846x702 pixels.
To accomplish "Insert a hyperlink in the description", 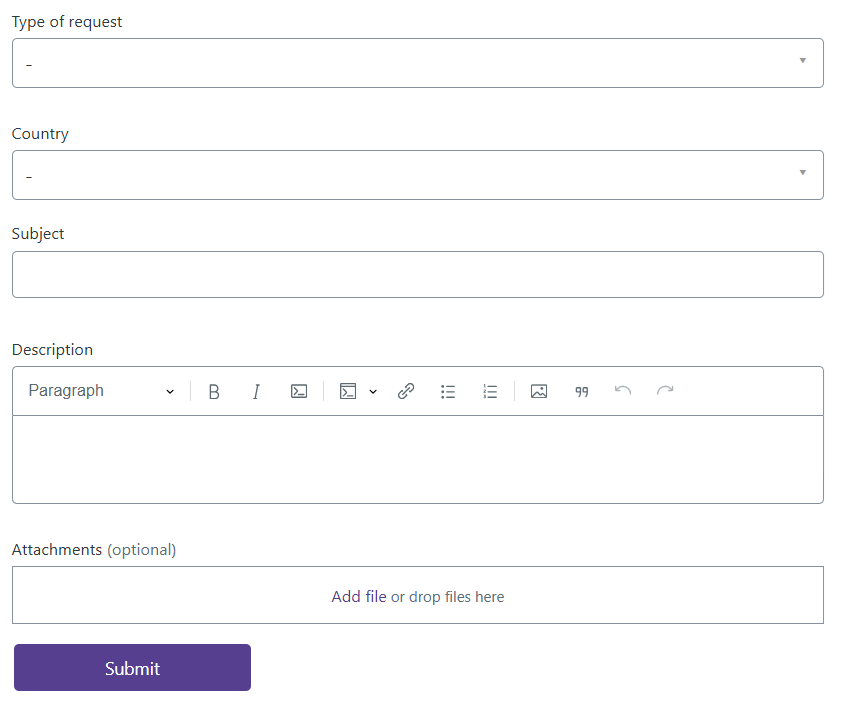I will [x=406, y=390].
